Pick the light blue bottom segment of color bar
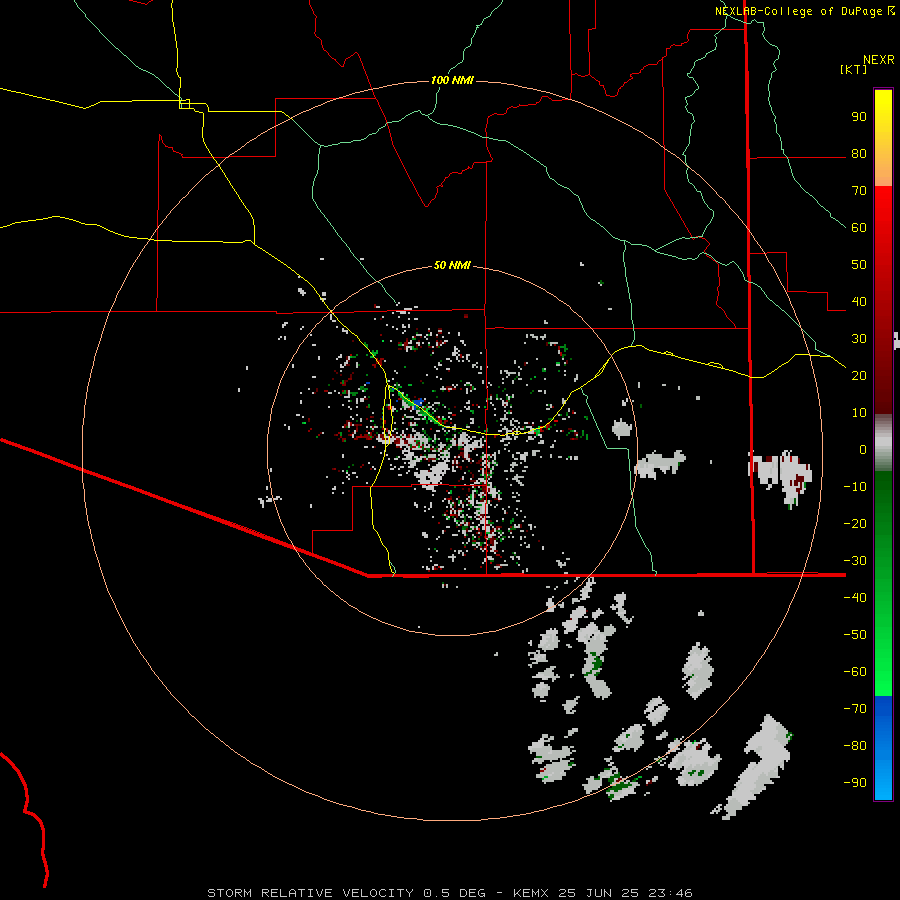 point(883,781)
